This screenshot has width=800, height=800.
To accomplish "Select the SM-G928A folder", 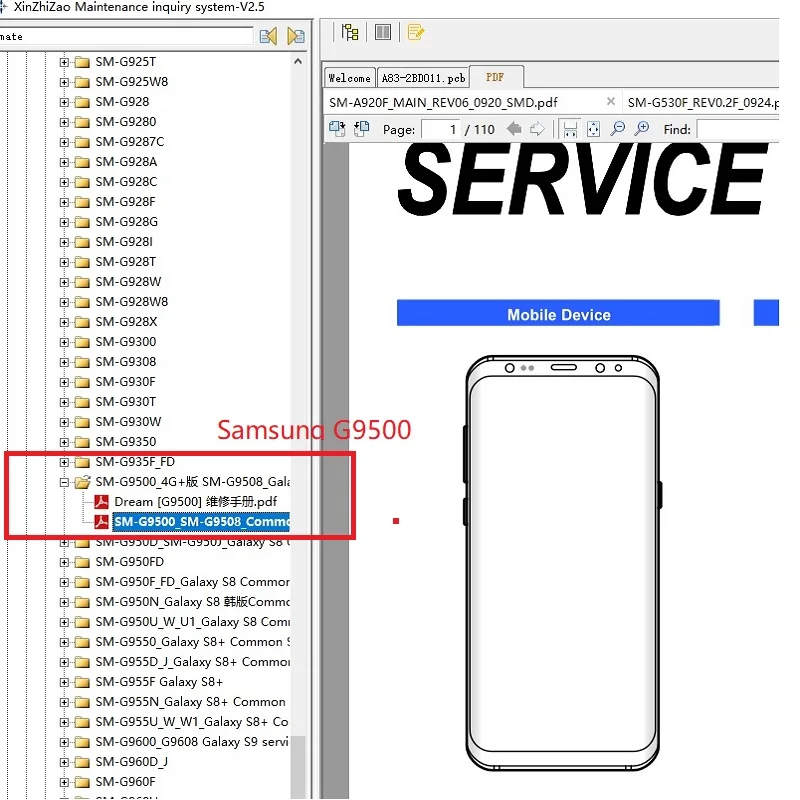I will pyautogui.click(x=126, y=162).
